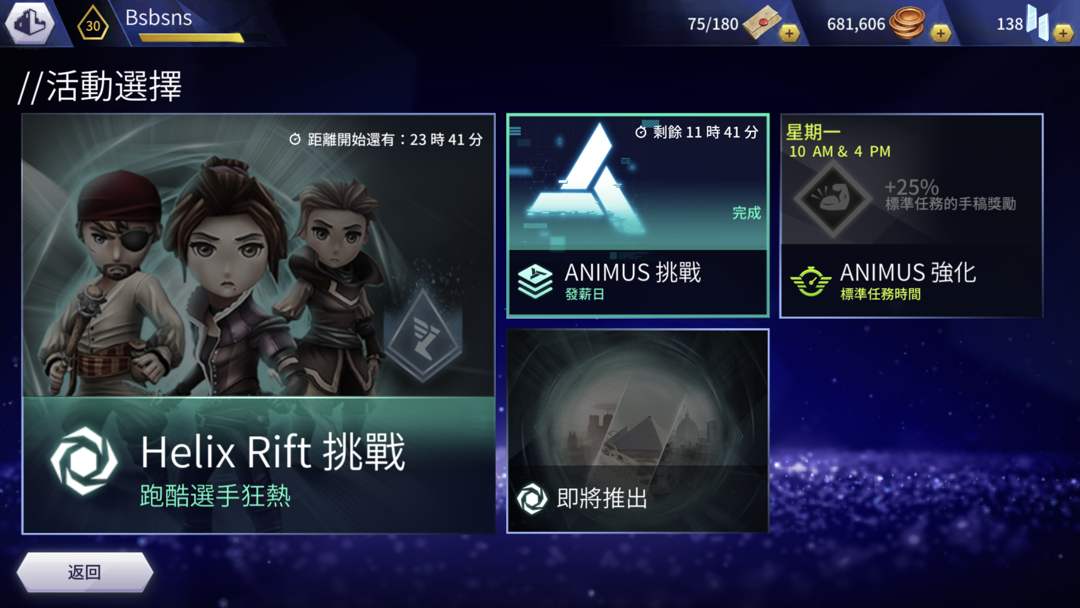Open the Helix Rift 挑戰 event card

pos(258,324)
